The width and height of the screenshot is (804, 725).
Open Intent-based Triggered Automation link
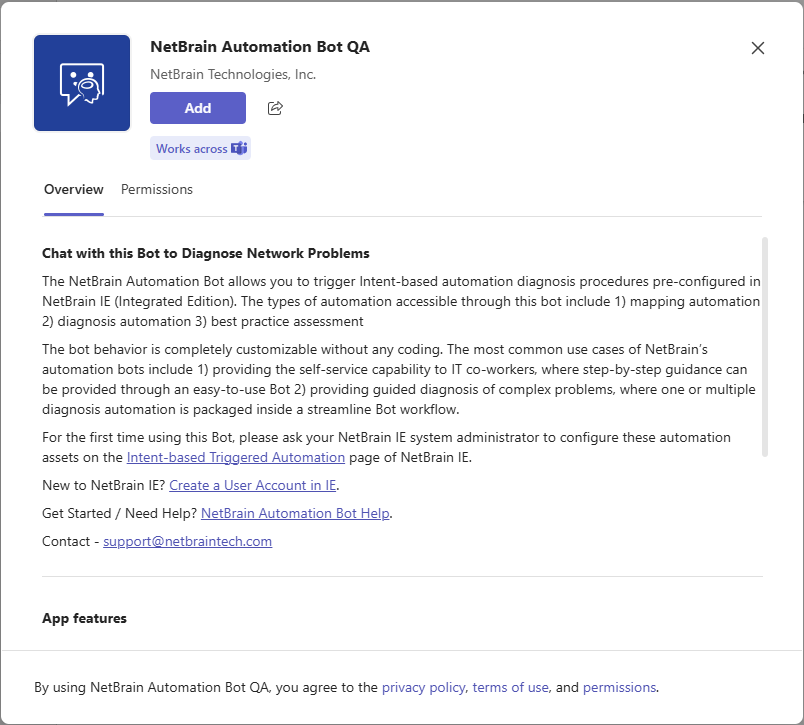tap(236, 457)
